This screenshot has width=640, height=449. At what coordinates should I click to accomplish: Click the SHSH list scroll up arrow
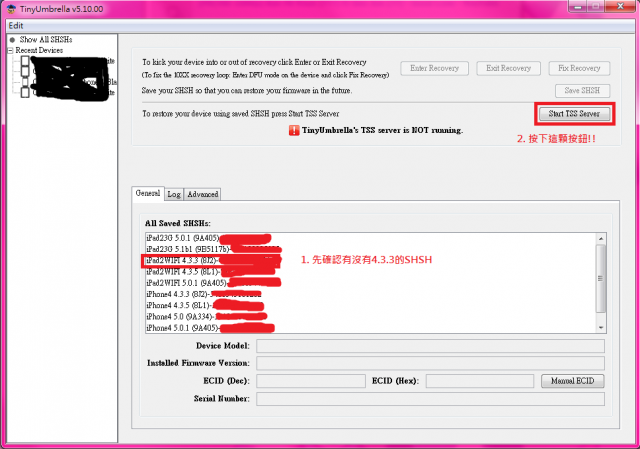tap(601, 239)
